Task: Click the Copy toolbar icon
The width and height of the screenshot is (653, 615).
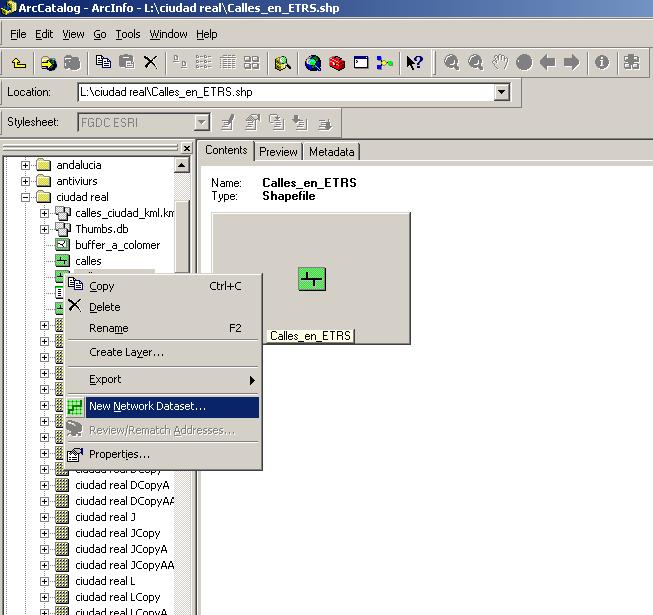Action: click(103, 62)
